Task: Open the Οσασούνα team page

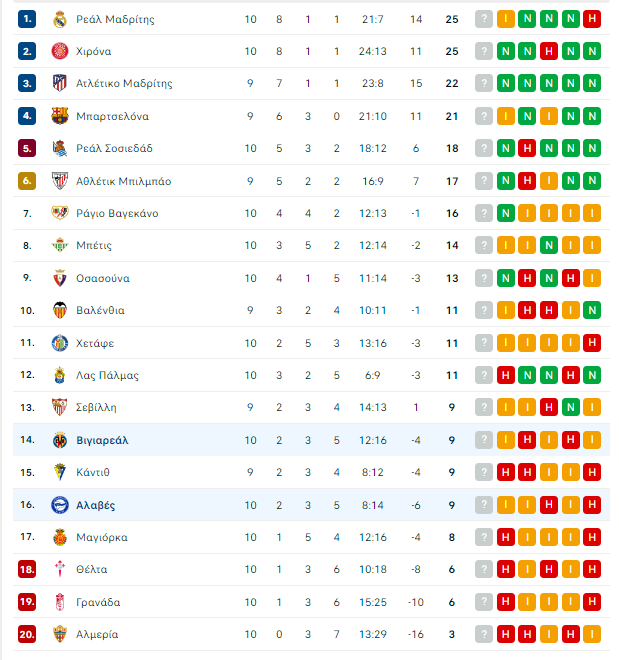Action: (103, 278)
